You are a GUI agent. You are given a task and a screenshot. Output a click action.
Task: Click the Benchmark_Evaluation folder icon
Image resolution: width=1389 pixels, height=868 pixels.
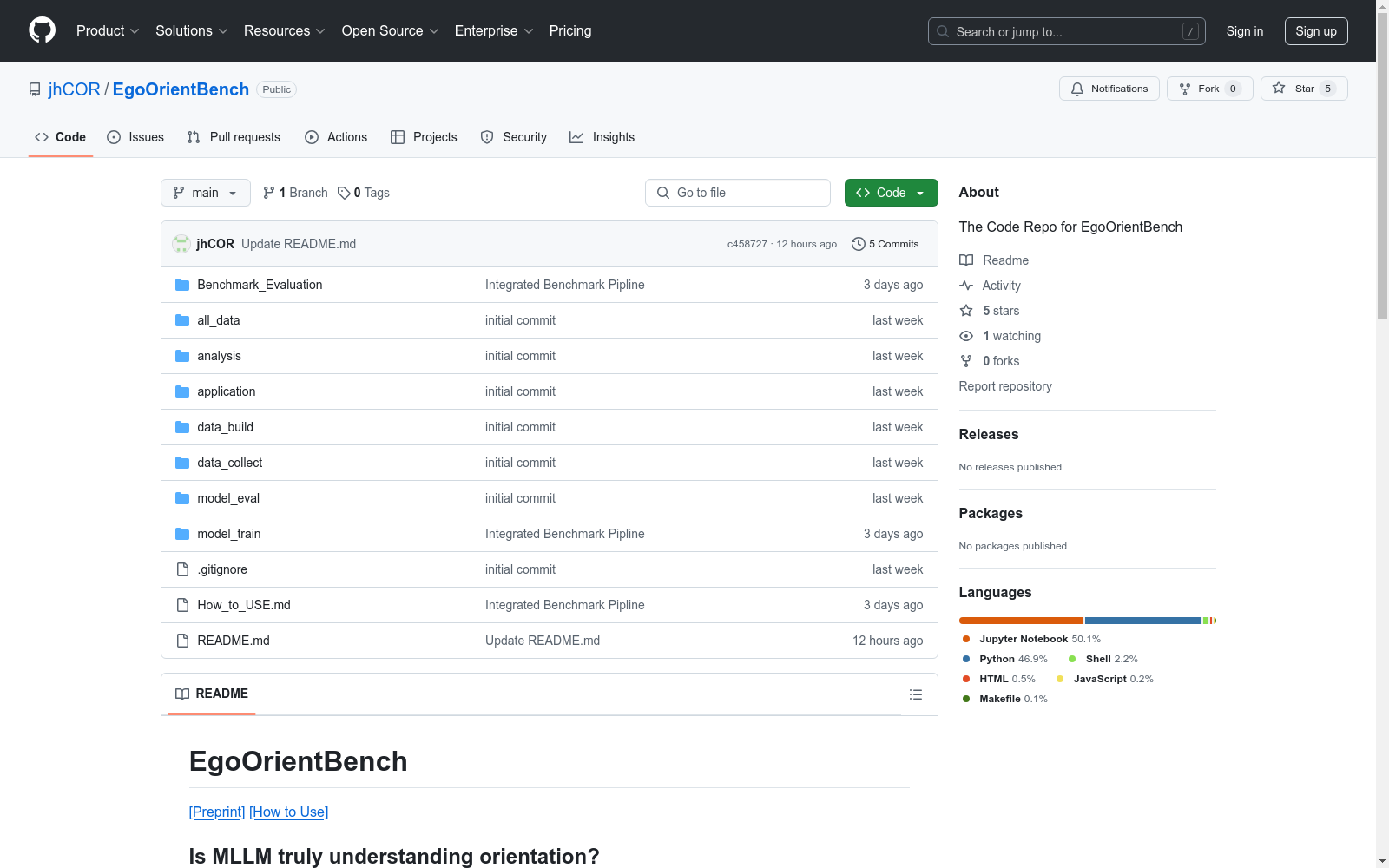[x=182, y=285]
